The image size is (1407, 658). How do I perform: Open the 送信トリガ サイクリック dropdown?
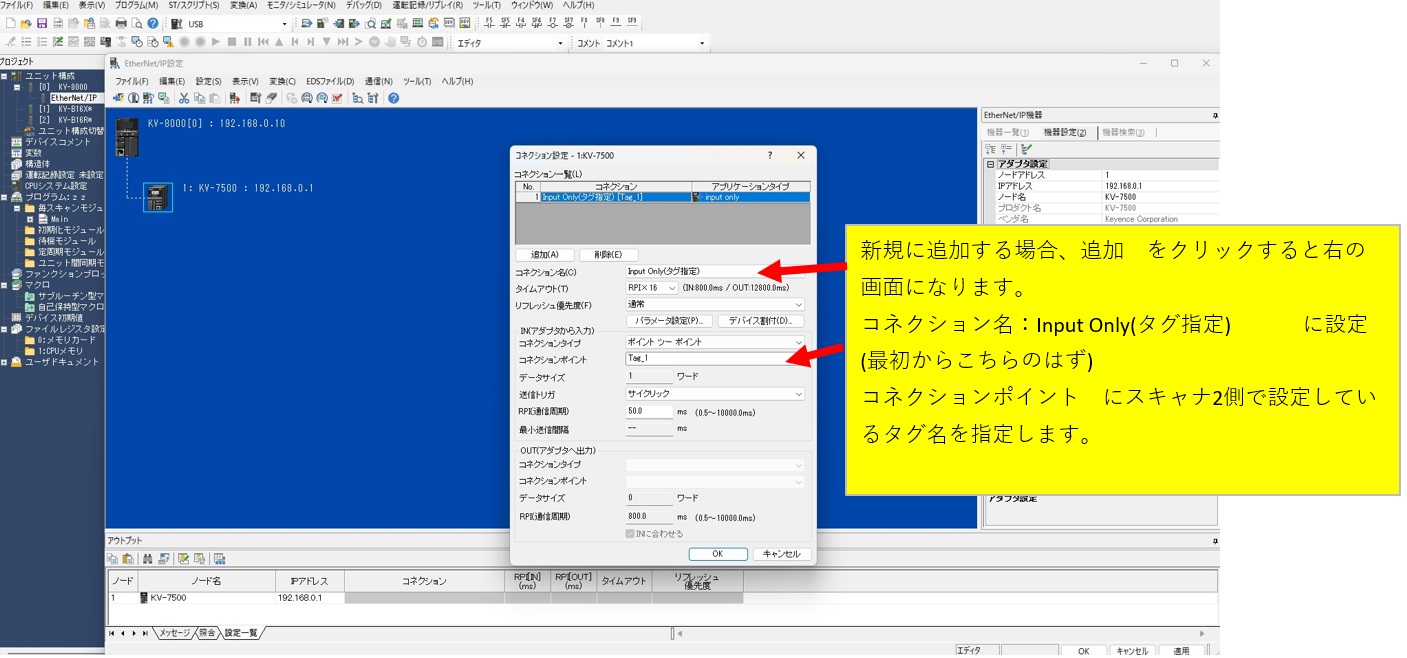(x=714, y=394)
